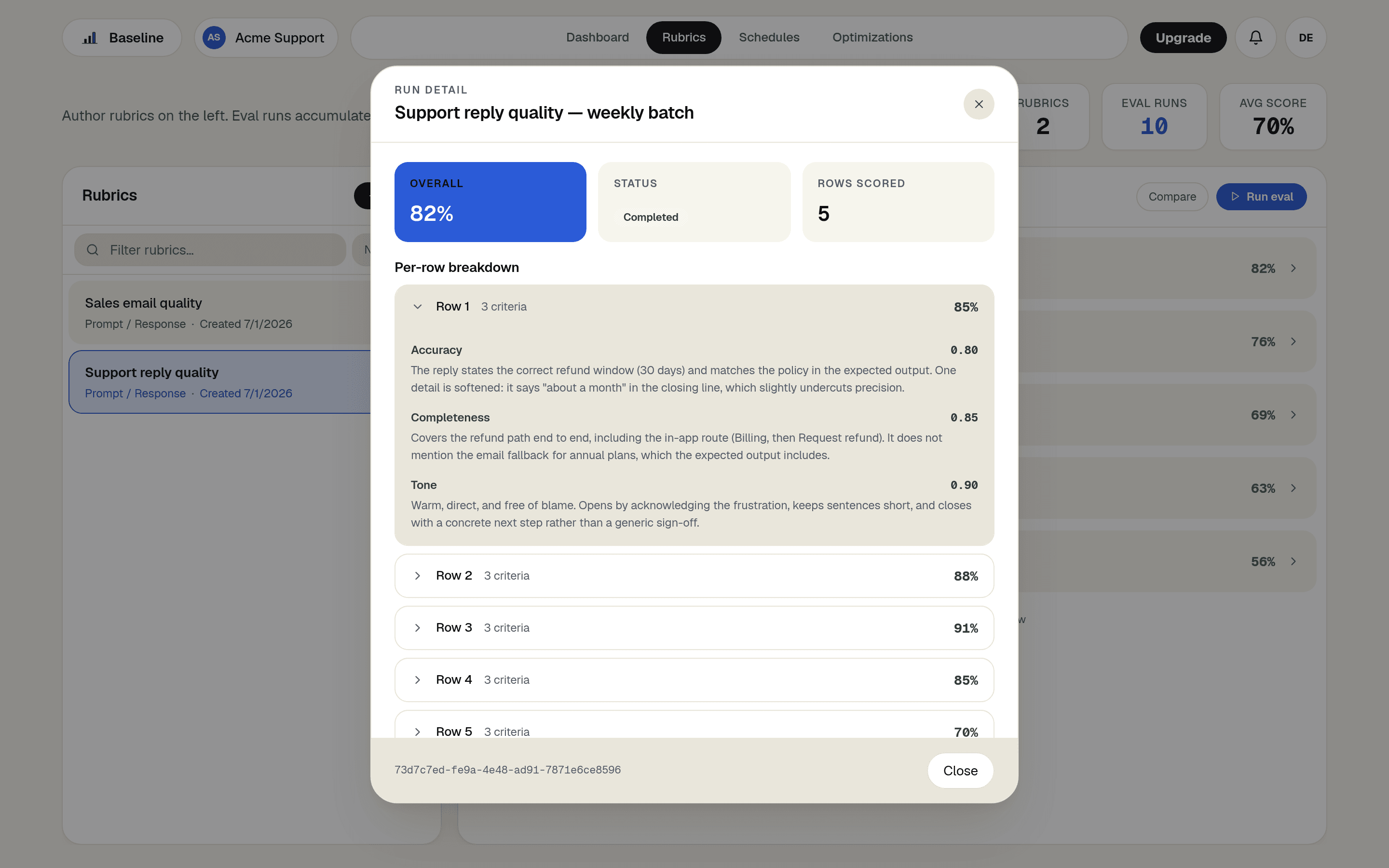Click the Baseline bar chart logo icon
Image resolution: width=1389 pixels, height=868 pixels.
(x=90, y=38)
